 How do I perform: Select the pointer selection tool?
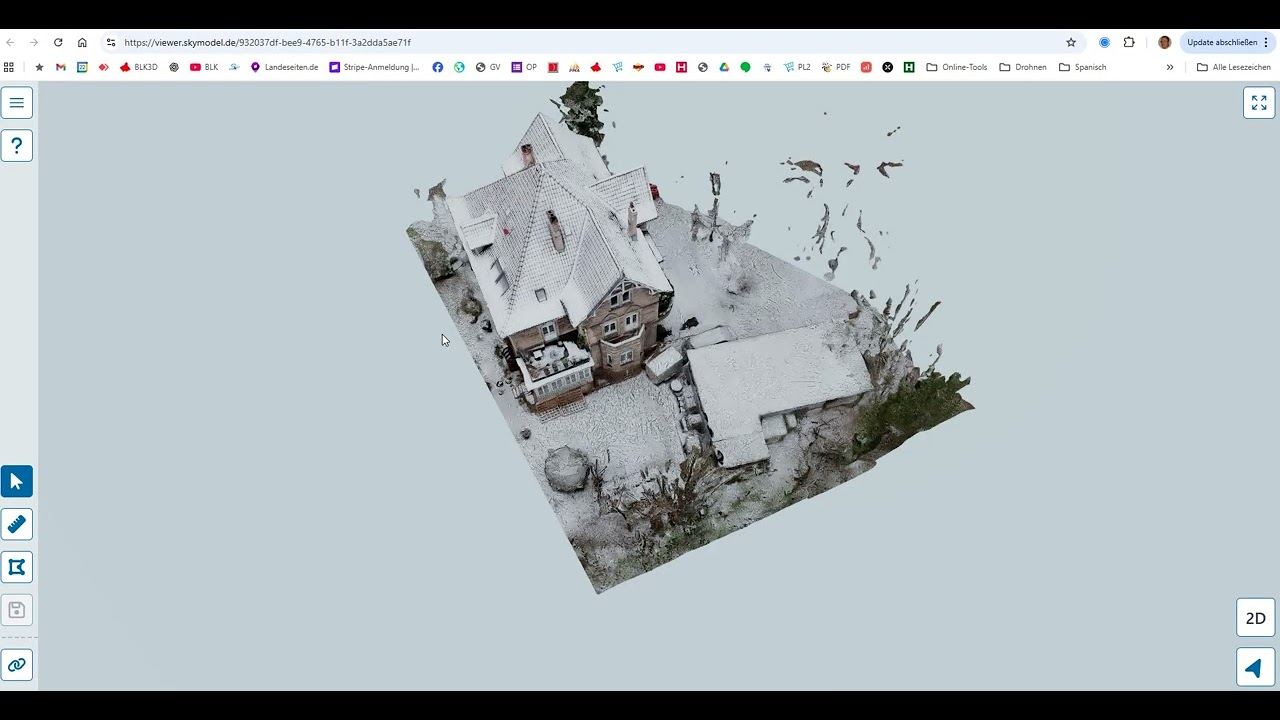coord(17,482)
